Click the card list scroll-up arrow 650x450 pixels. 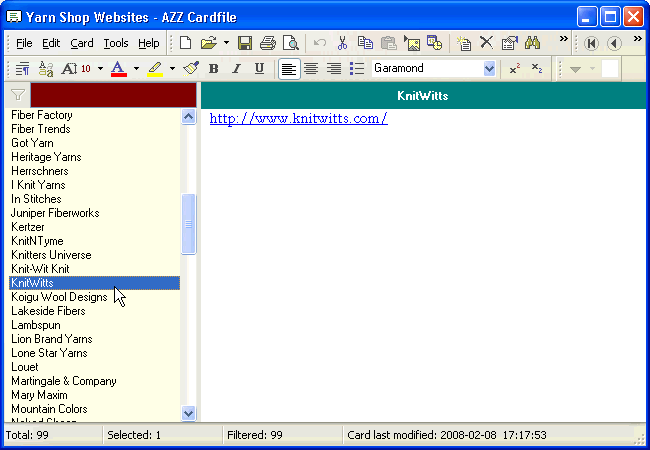click(189, 117)
